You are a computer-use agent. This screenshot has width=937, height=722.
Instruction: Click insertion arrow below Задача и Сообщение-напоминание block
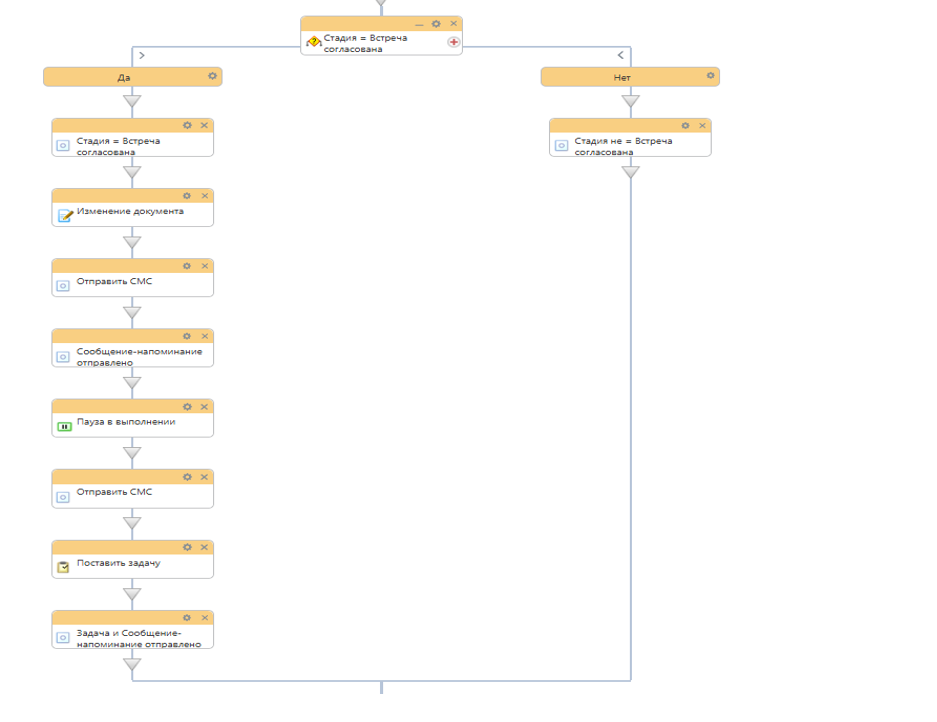pyautogui.click(x=132, y=664)
